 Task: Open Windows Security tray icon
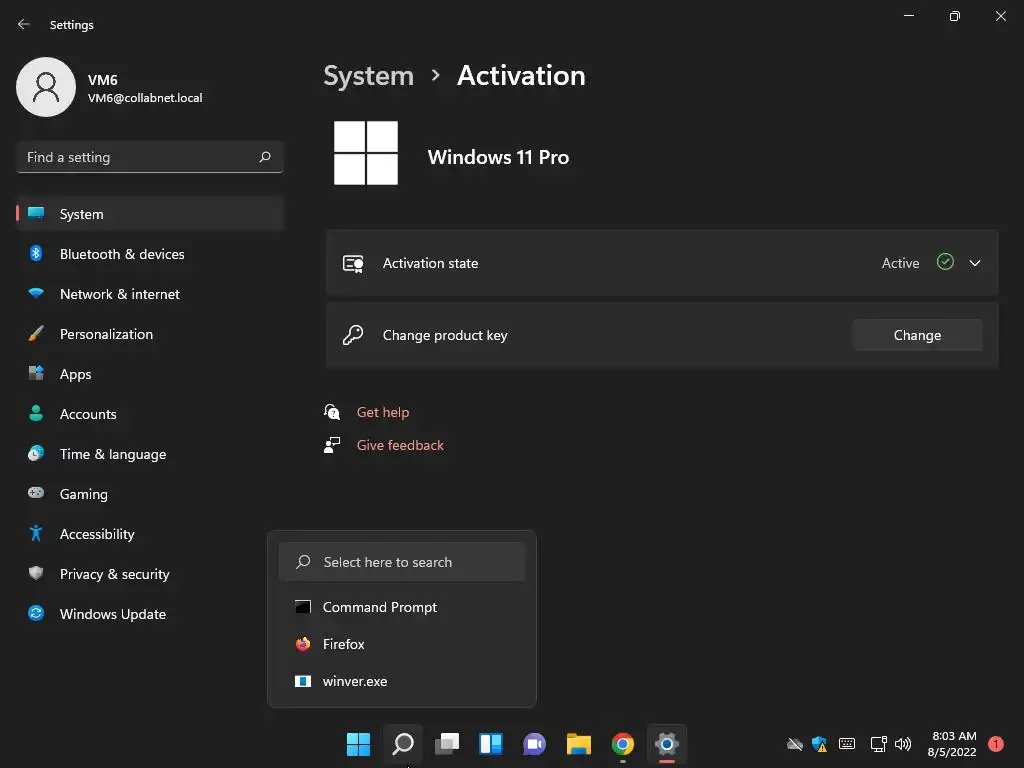coord(819,744)
